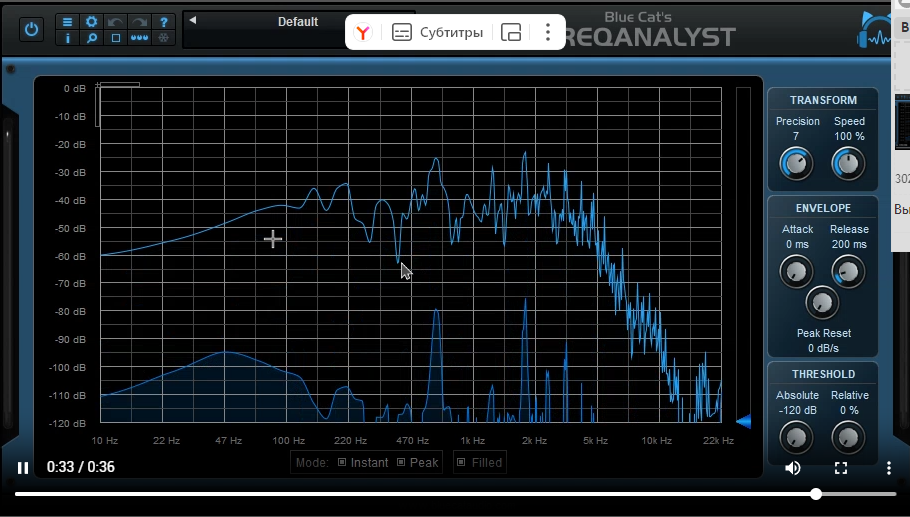Select the previous preset arrow
Image resolution: width=910 pixels, height=517 pixels.
pos(193,20)
